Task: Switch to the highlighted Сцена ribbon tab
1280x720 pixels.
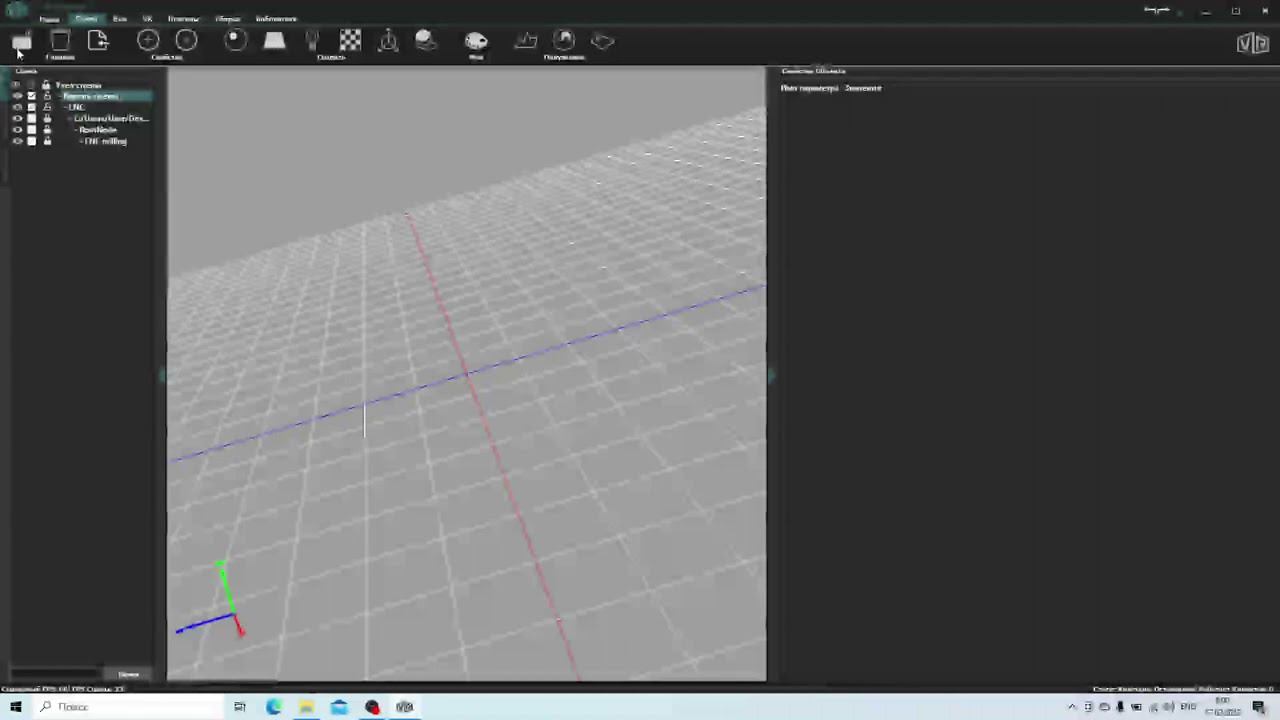Action: [x=86, y=19]
